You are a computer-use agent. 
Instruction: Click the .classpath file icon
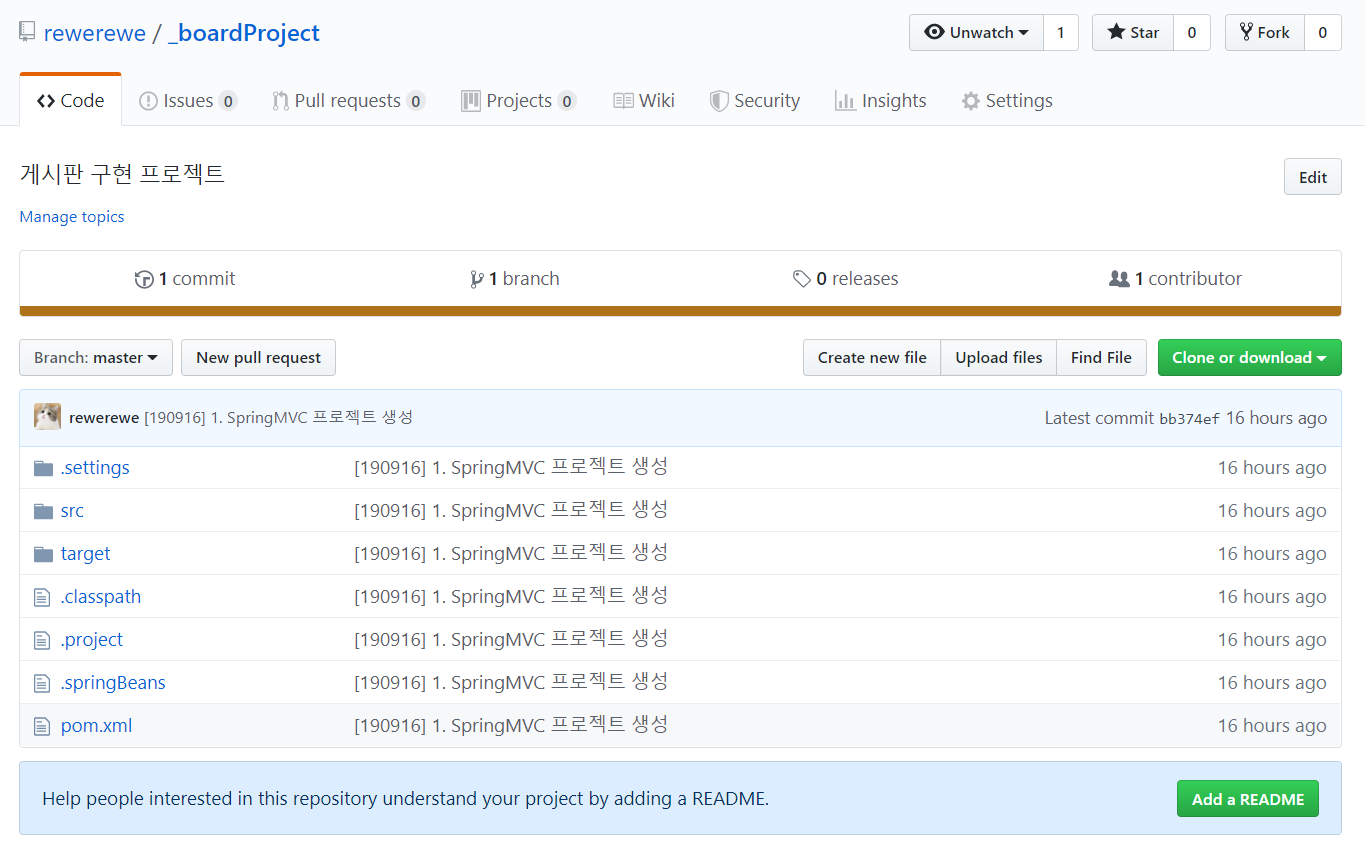[42, 597]
